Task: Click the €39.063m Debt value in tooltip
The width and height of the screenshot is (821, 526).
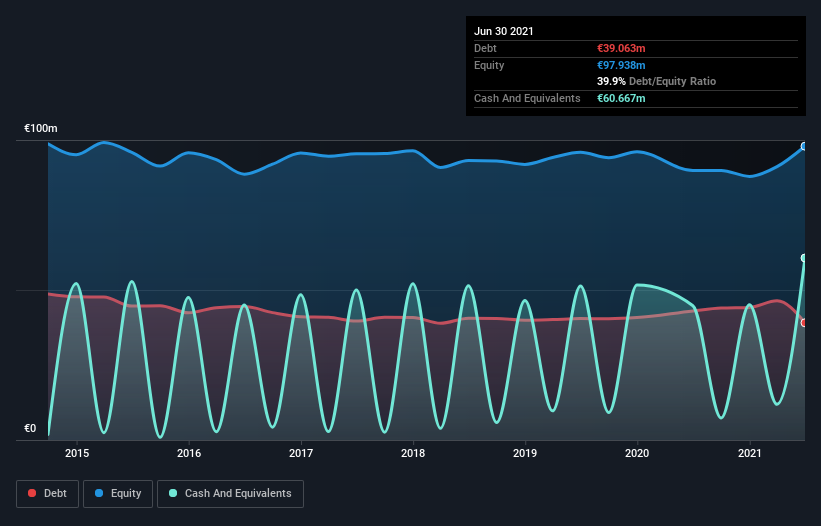Action: coord(621,48)
